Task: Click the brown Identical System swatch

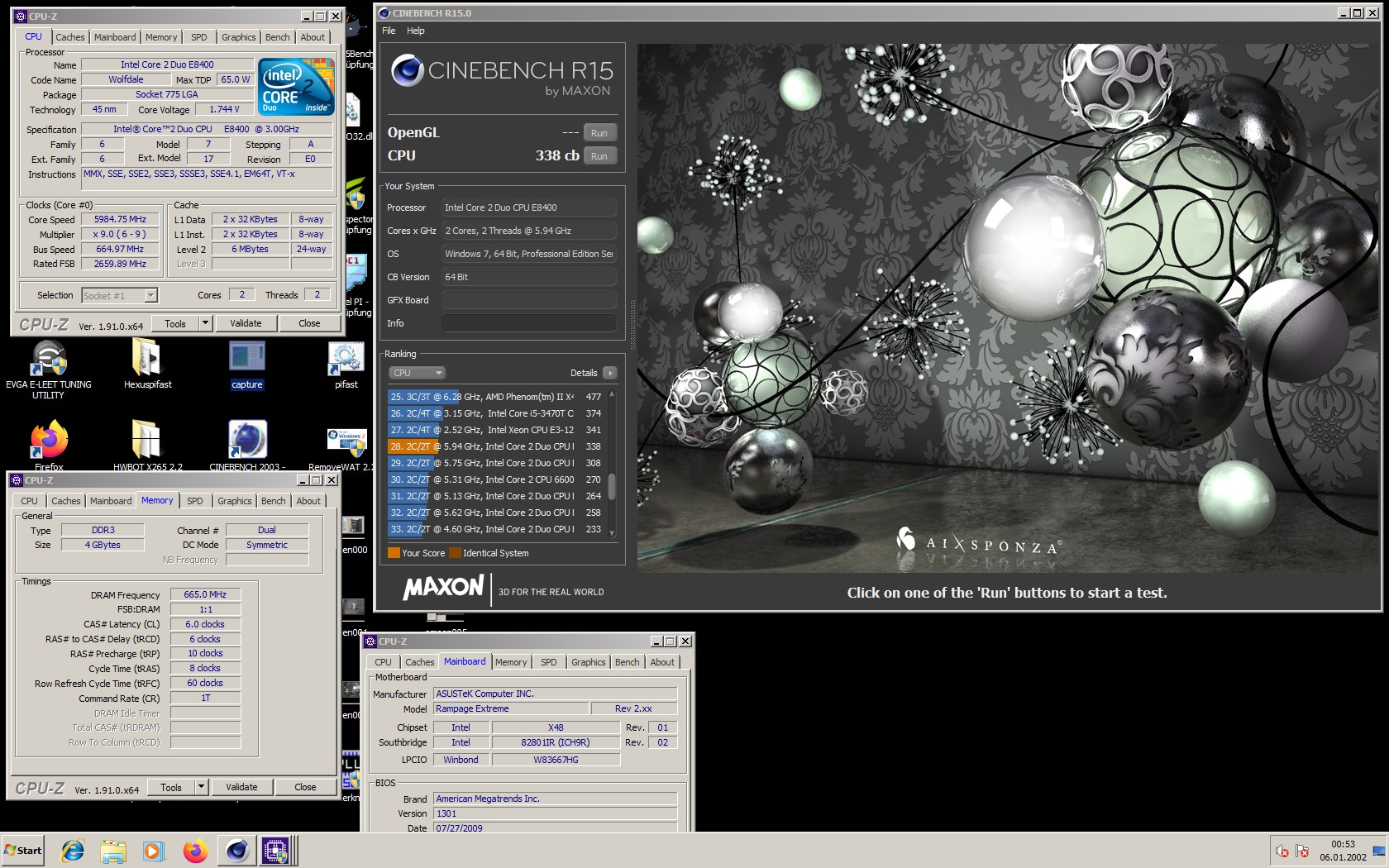Action: click(455, 553)
